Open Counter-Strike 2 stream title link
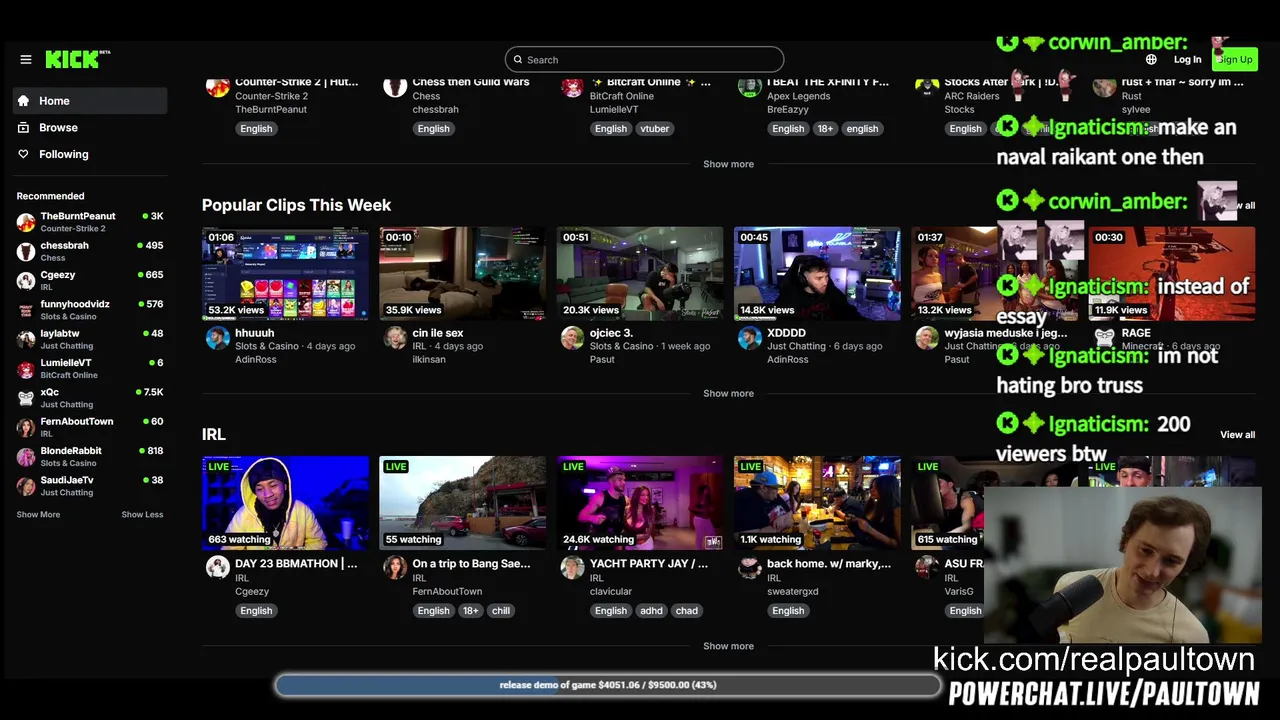 coord(296,82)
